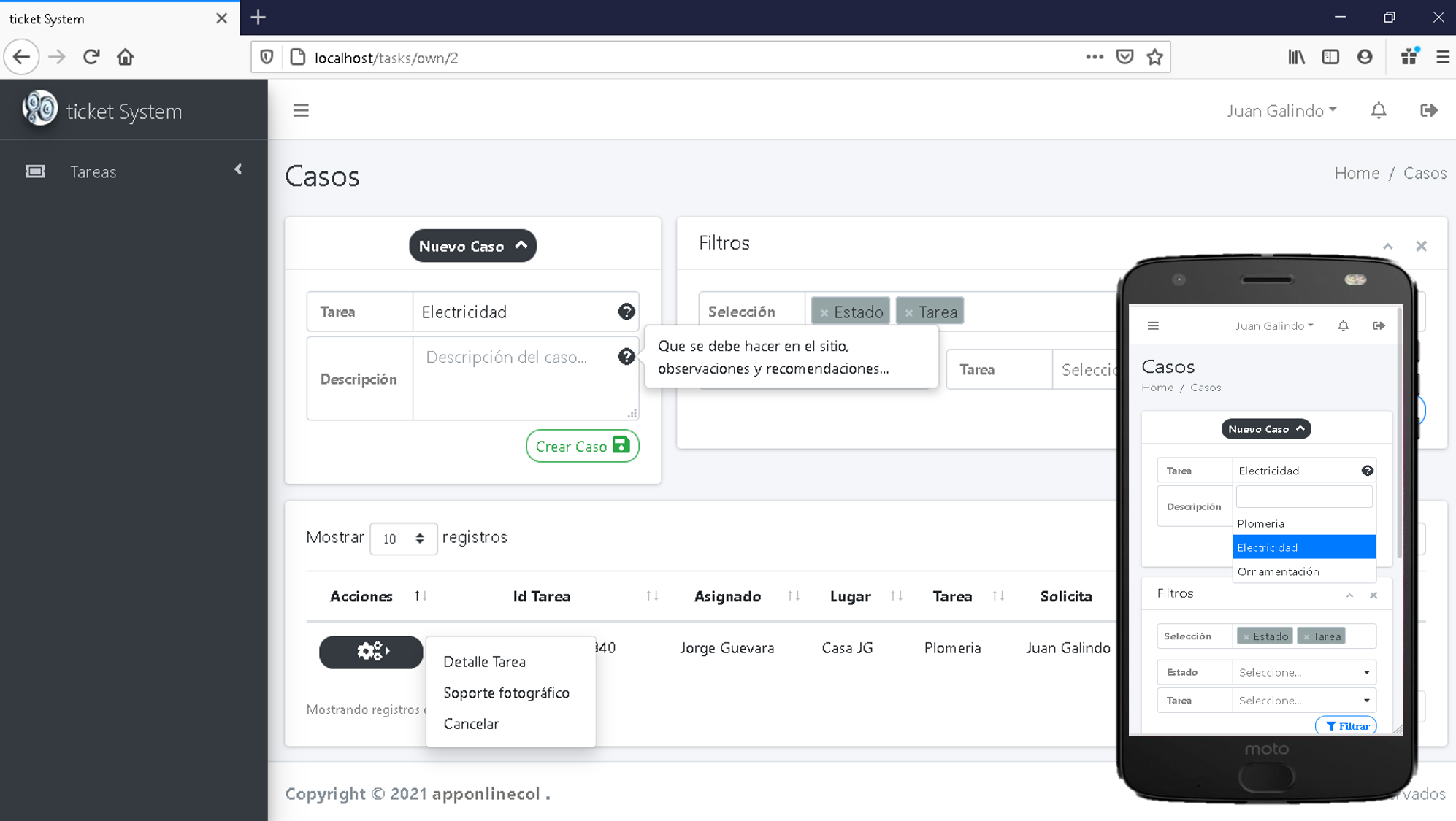Open the Mostrar registros count selector

[x=403, y=539]
